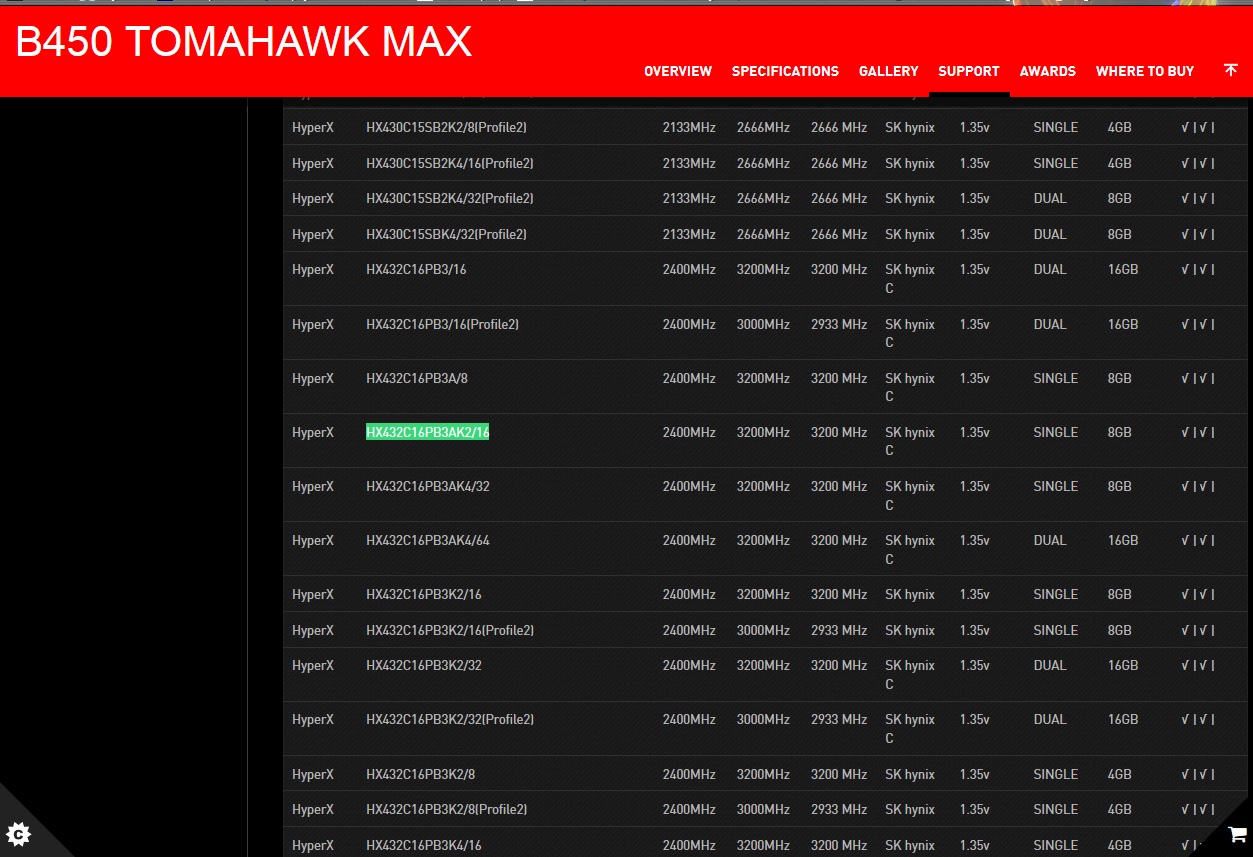Click HyperX vendor in HX432C16PB3AK2/16 row
The image size is (1253, 857).
coord(313,432)
